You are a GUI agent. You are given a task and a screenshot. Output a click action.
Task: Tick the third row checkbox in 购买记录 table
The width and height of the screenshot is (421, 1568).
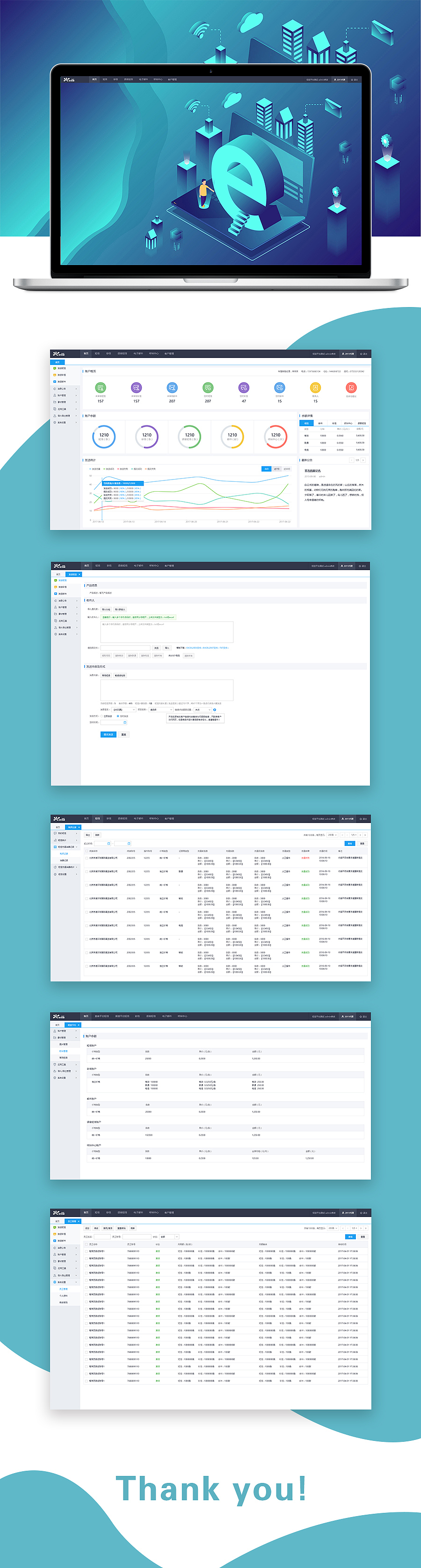pos(87,884)
